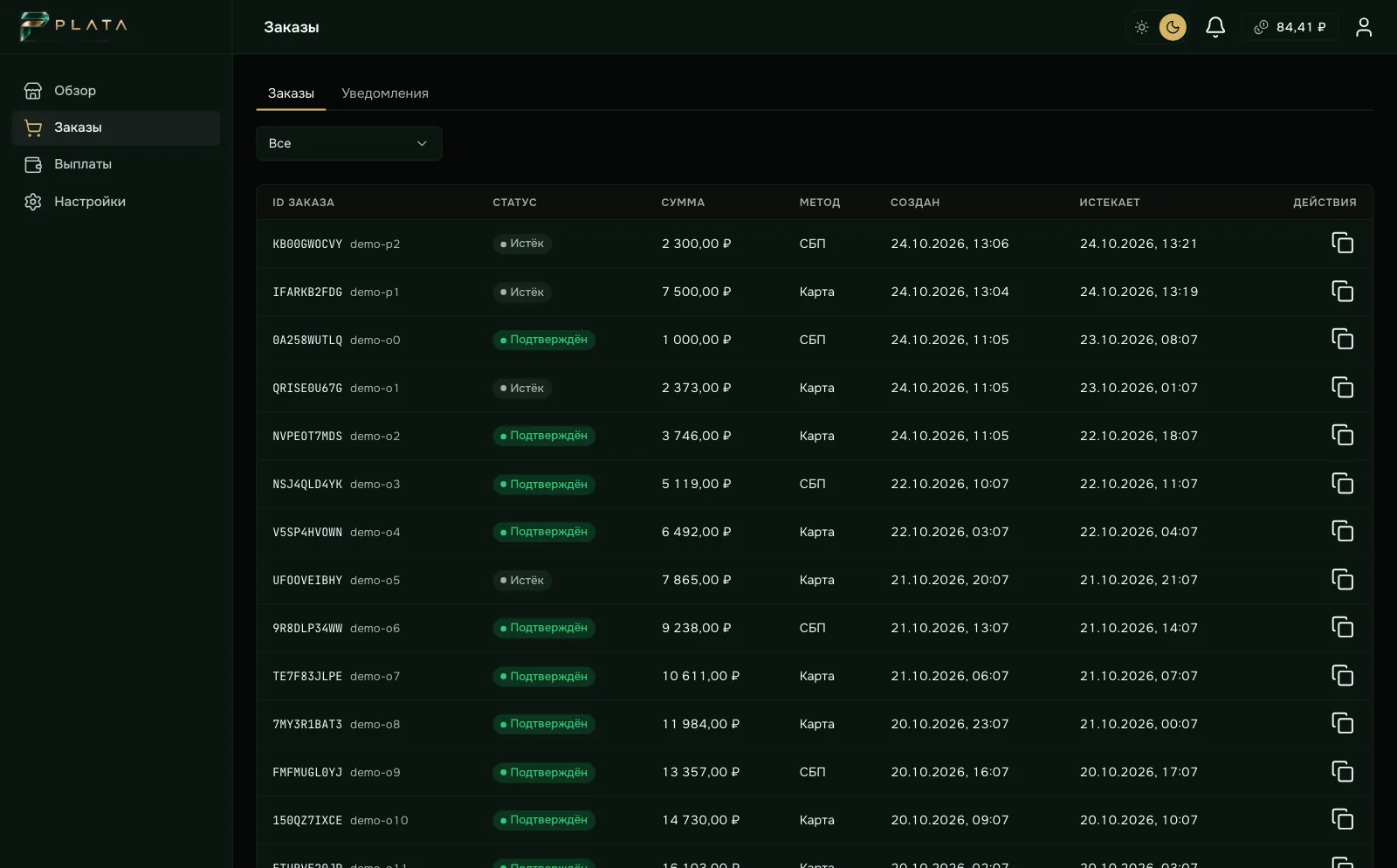Click the СТАТУС column header
1397x868 pixels.
514,203
